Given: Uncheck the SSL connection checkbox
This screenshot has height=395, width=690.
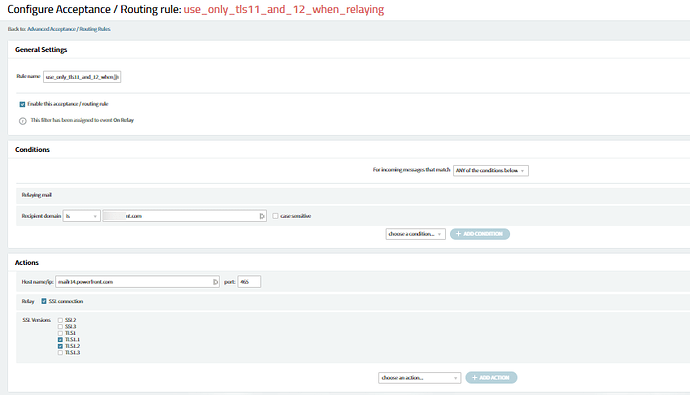Looking at the screenshot, I should coord(44,301).
